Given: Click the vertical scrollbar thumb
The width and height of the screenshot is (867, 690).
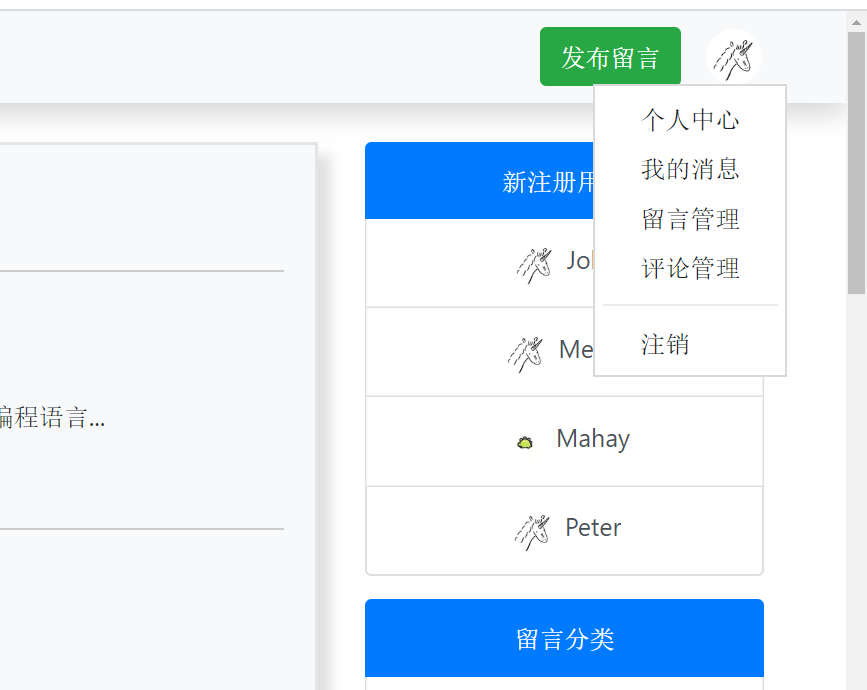Looking at the screenshot, I should click(856, 160).
